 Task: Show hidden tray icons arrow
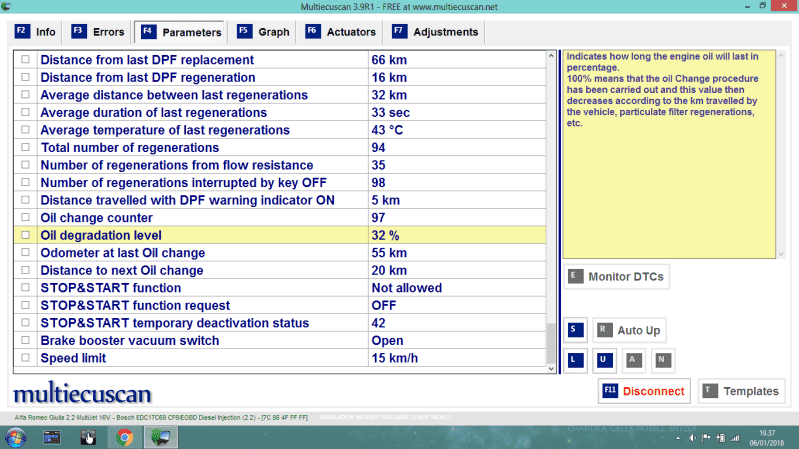pyautogui.click(x=678, y=438)
